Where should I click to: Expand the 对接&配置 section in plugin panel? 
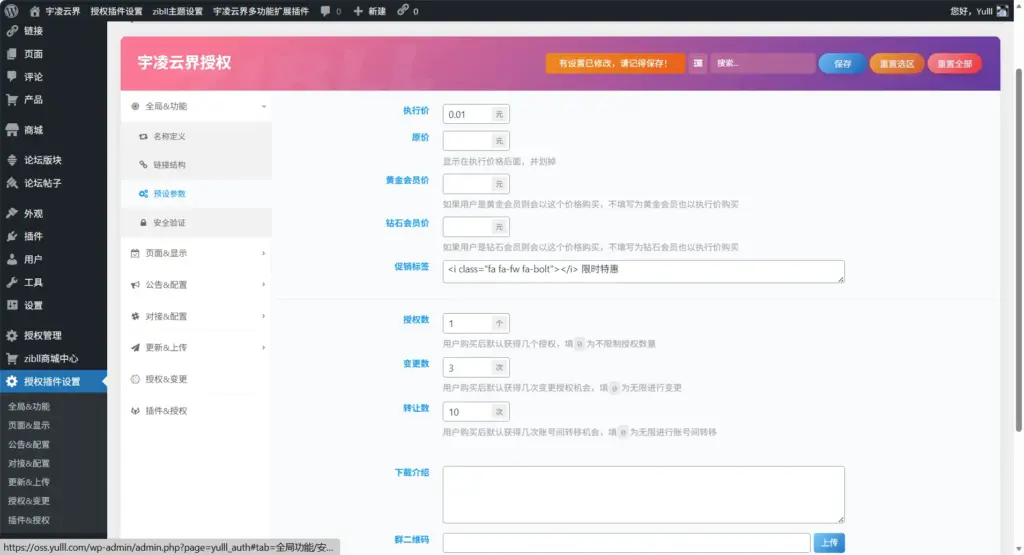pos(196,316)
